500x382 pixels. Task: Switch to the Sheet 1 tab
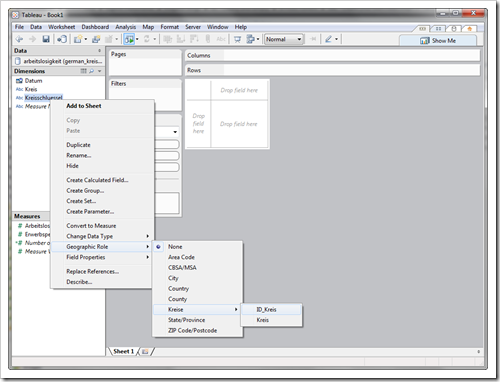[123, 351]
